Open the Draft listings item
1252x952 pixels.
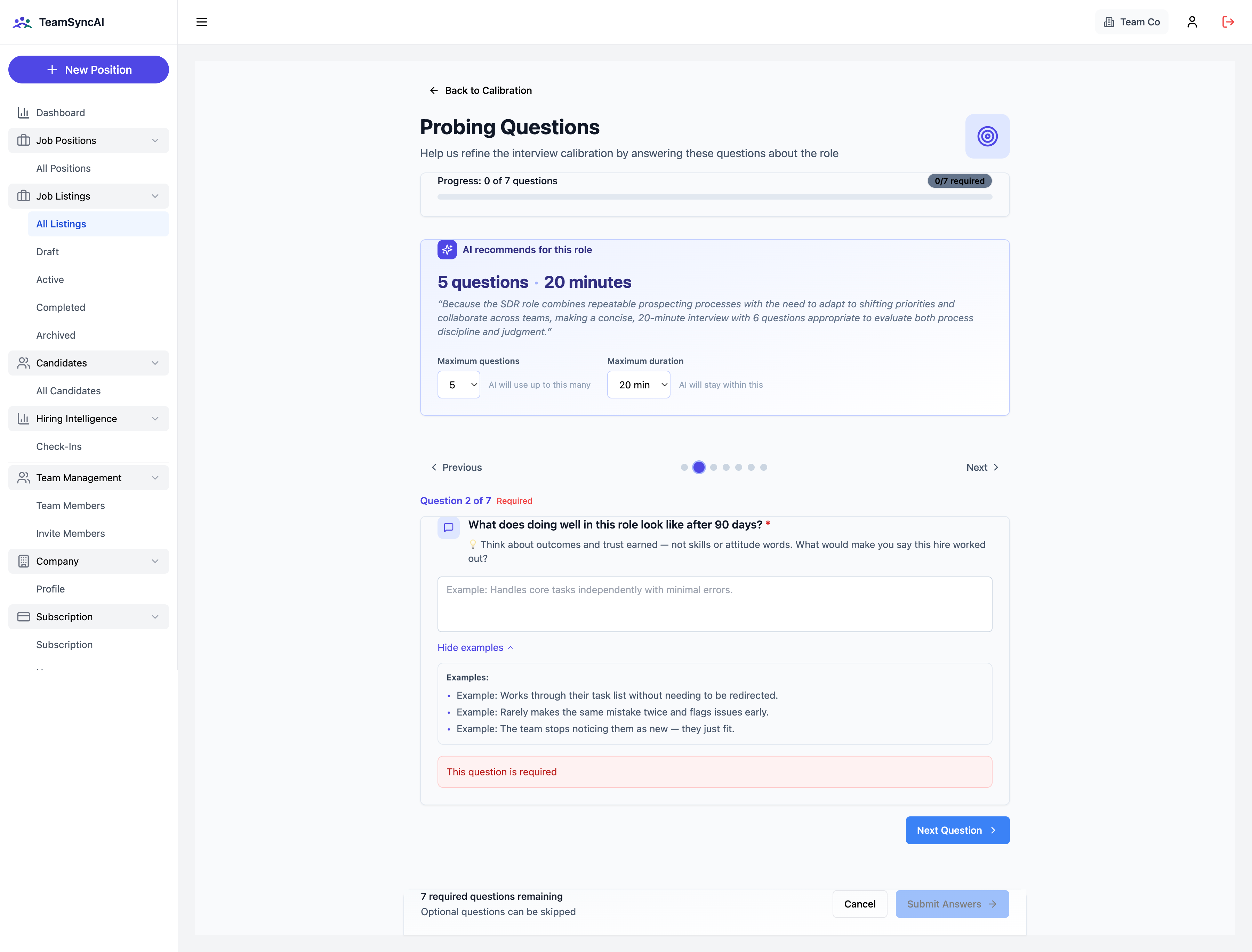coord(48,252)
